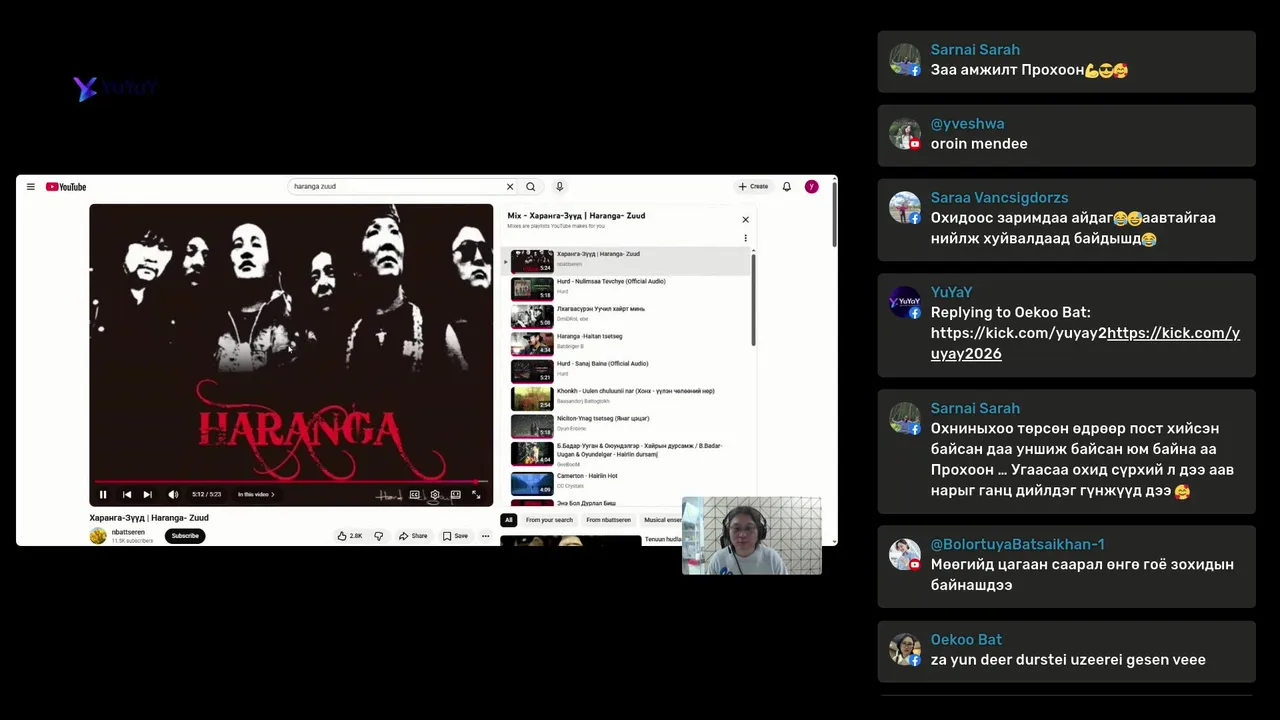Click the video title 'Харанга-Зүүд | Haranga- Zuud'
Image resolution: width=1280 pixels, height=720 pixels.
pyautogui.click(x=149, y=518)
